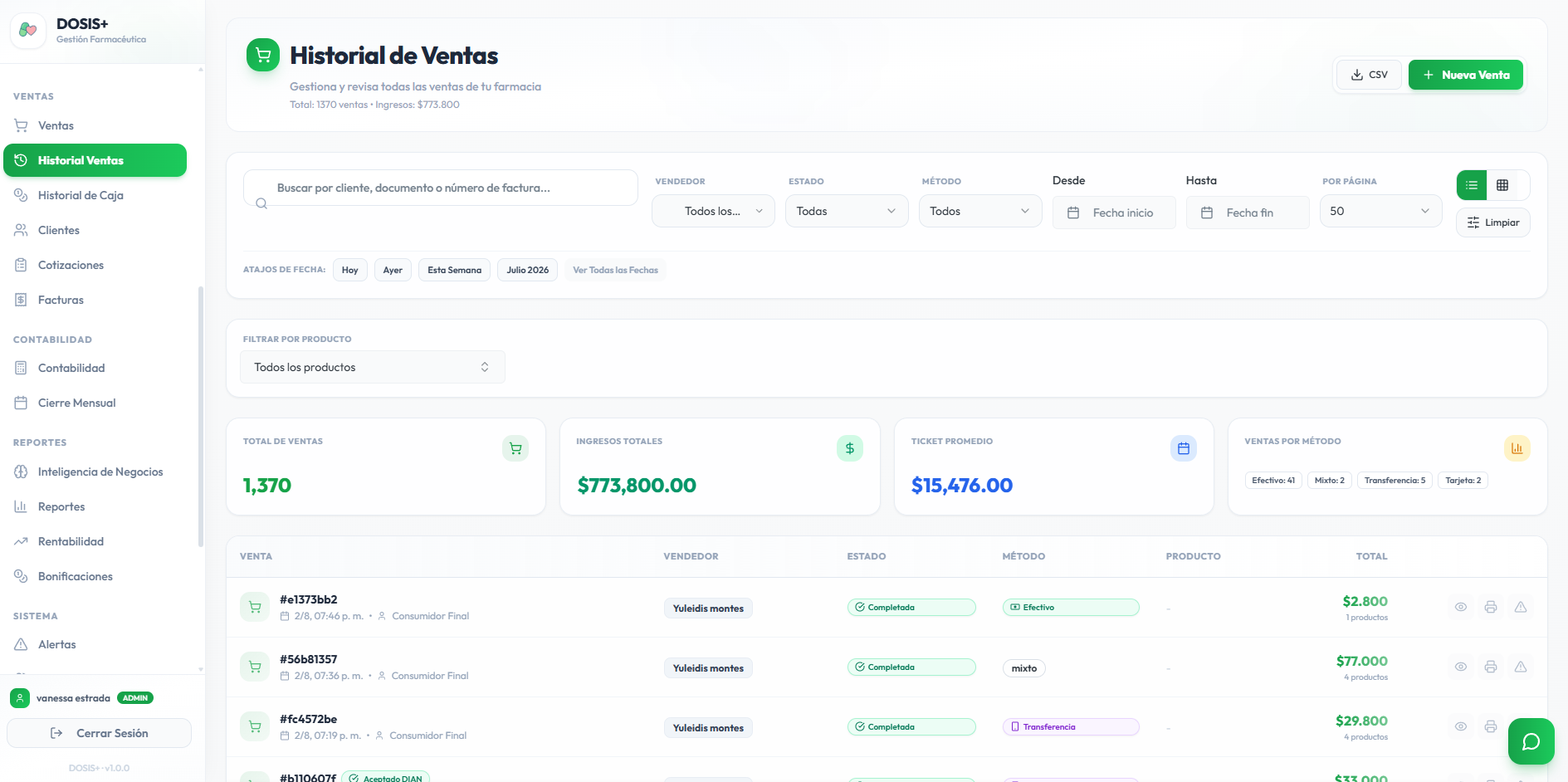
Task: Open Alertas in sidebar
Action: tap(95, 644)
